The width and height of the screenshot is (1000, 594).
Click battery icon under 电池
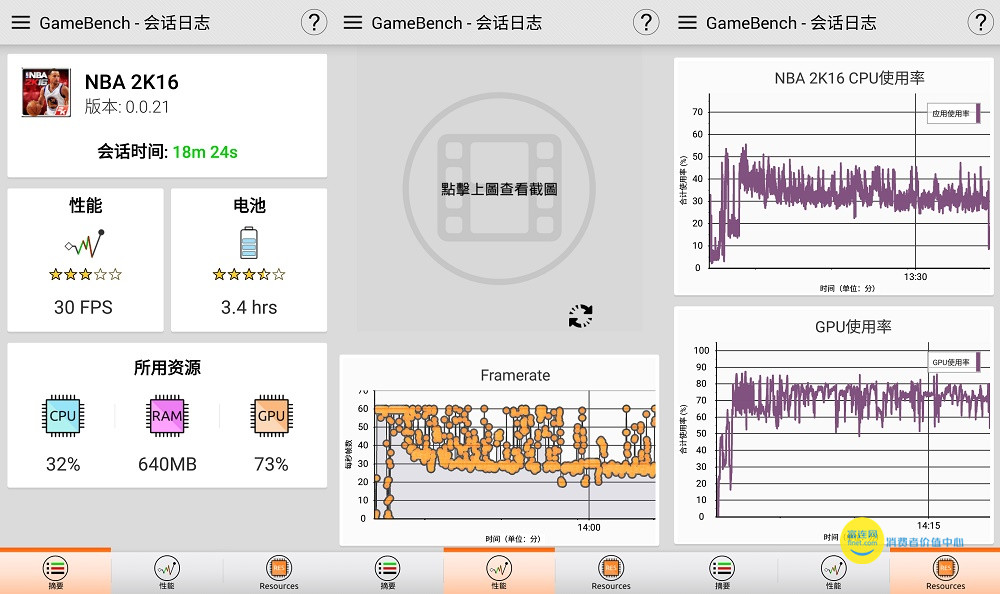249,243
